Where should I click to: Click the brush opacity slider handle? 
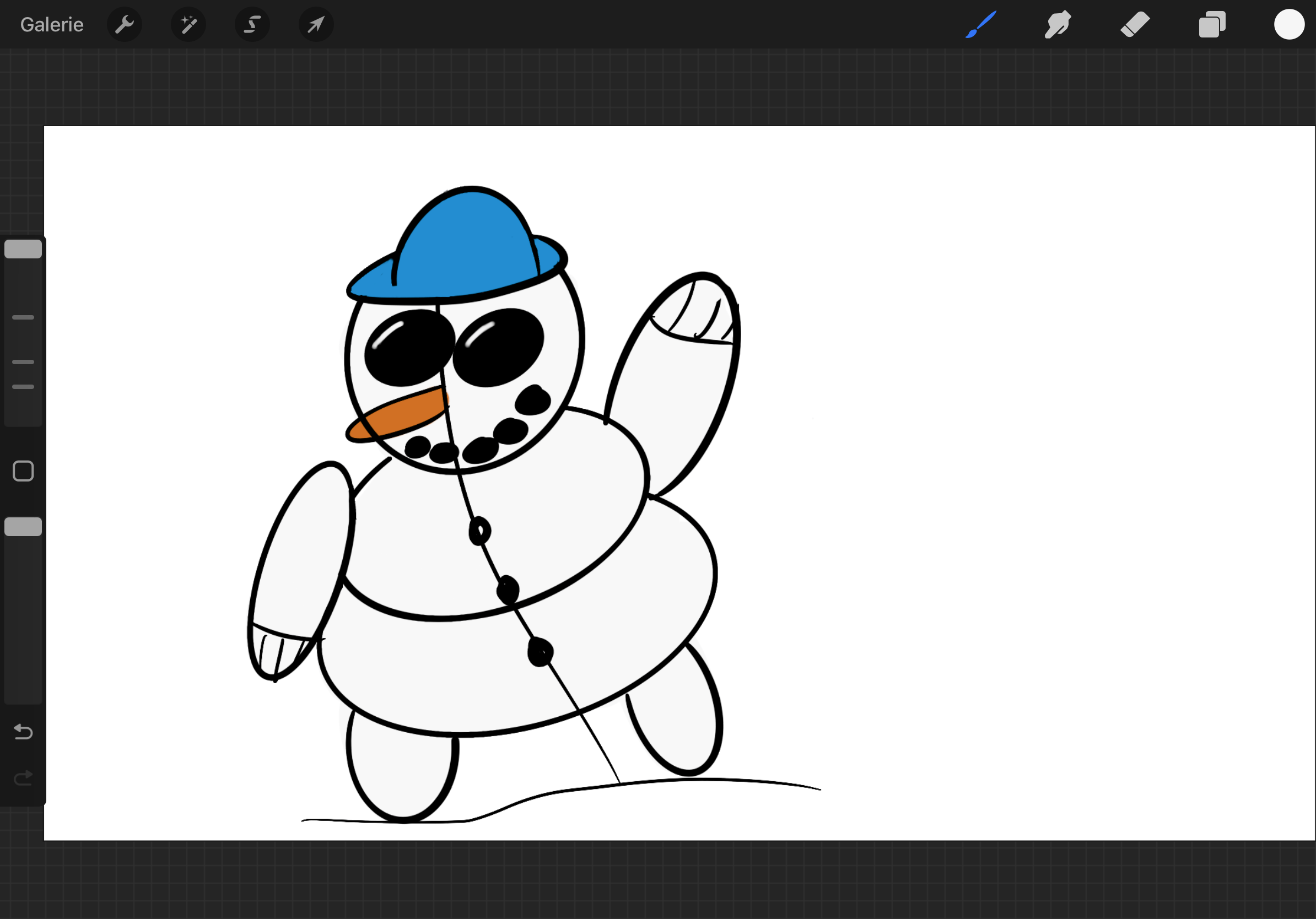[x=23, y=527]
